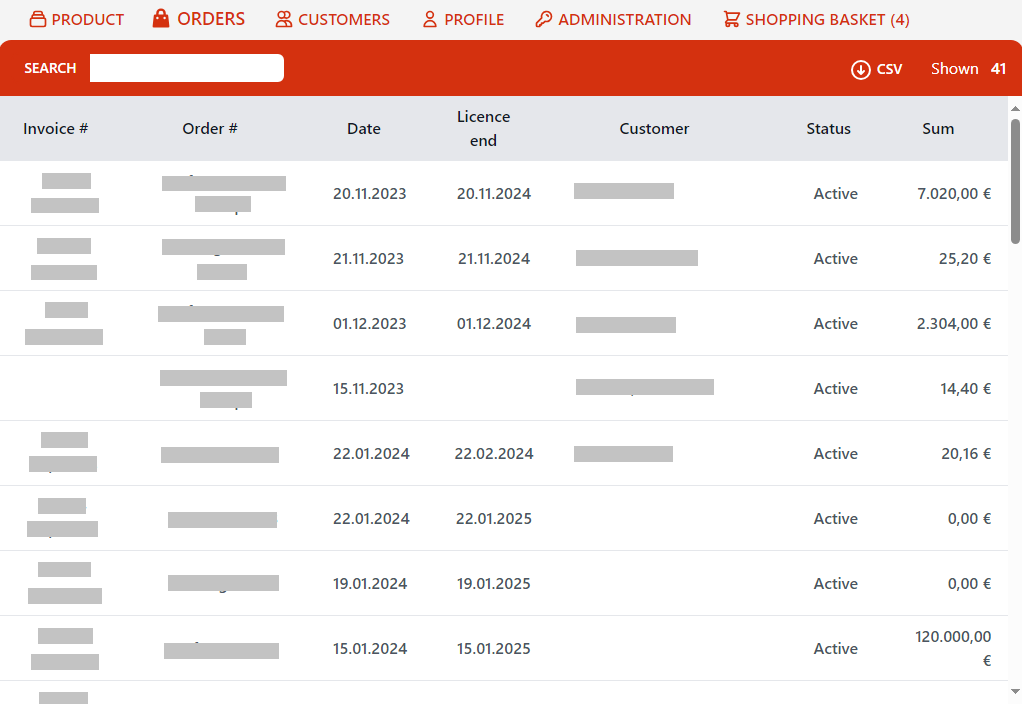
Task: Click the scrollbar down arrow
Action: point(1015,691)
